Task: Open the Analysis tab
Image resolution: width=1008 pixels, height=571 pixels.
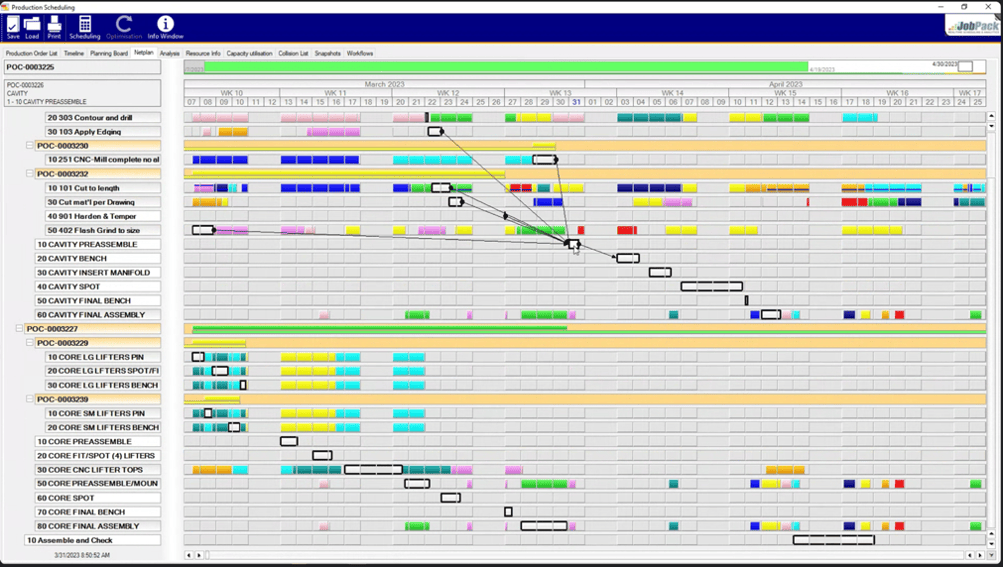Action: pyautogui.click(x=170, y=53)
